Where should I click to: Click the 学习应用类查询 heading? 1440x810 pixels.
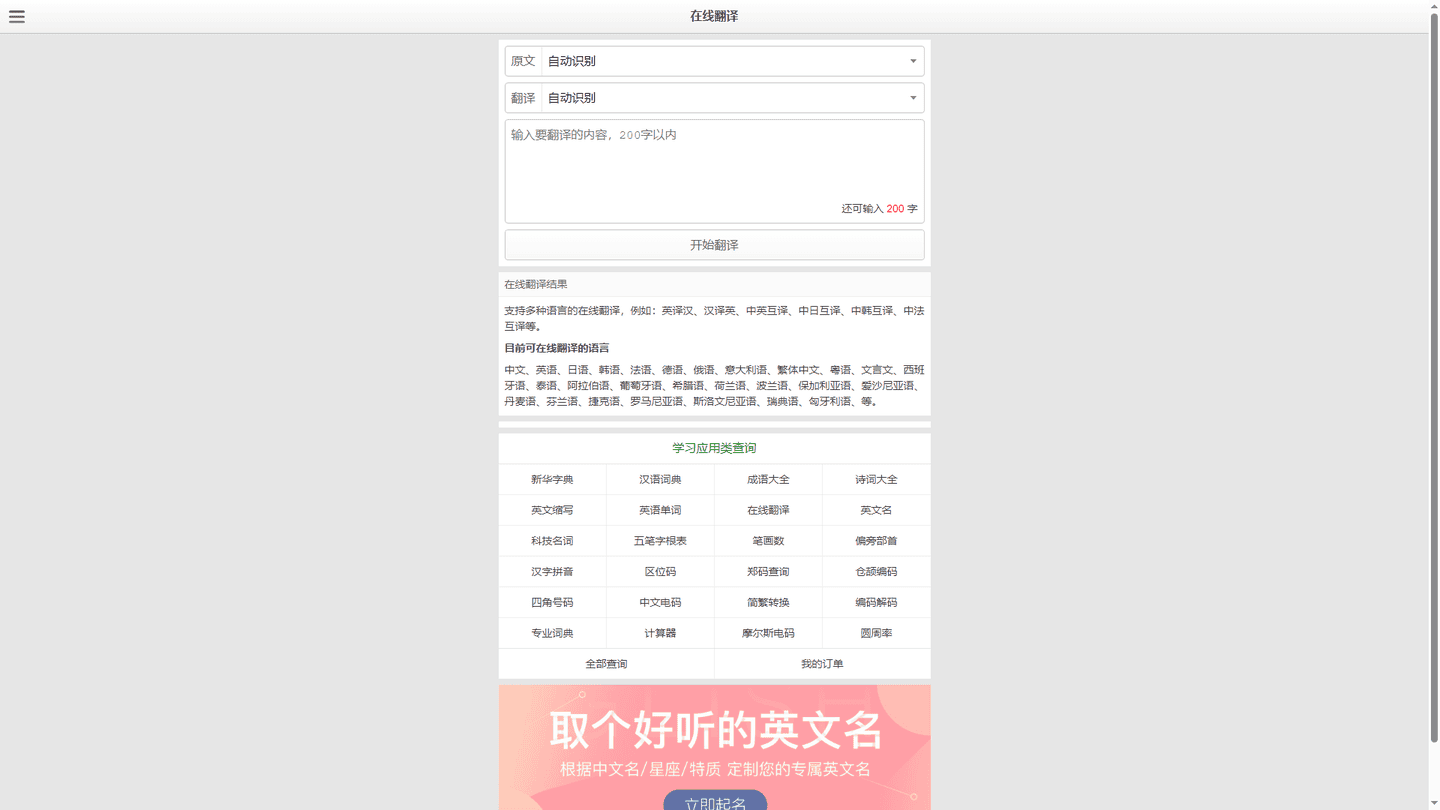(x=714, y=448)
